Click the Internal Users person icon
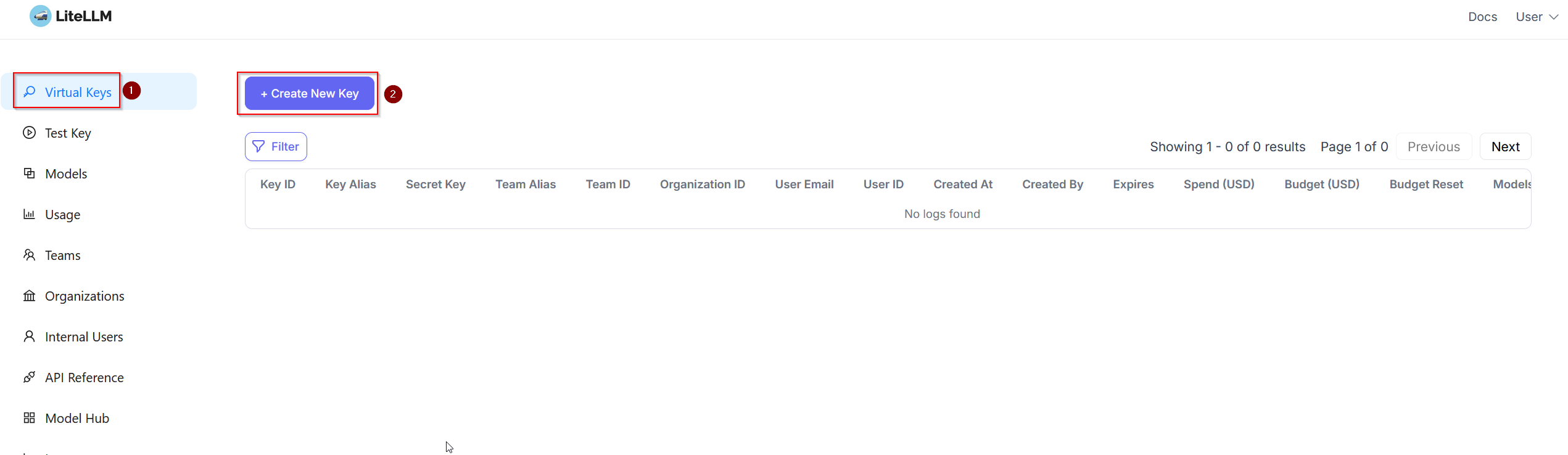Image resolution: width=1568 pixels, height=455 pixels. [29, 336]
